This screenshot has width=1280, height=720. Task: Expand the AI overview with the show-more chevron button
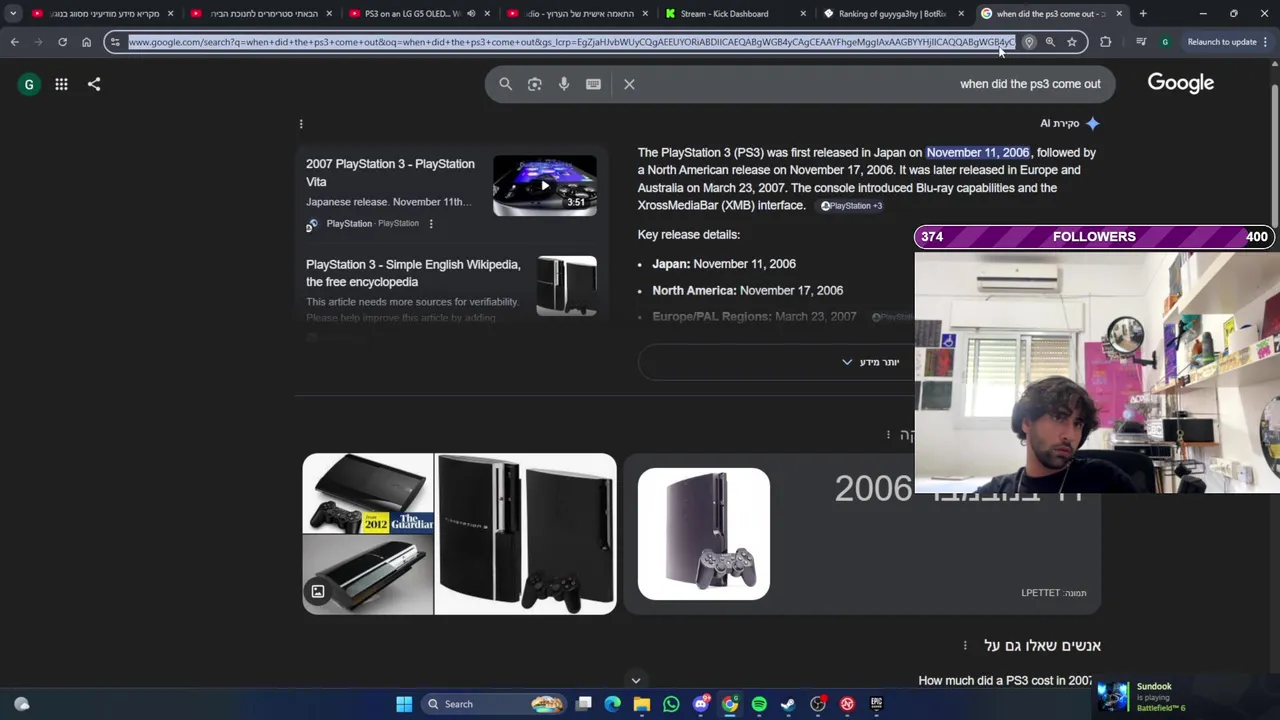[869, 362]
